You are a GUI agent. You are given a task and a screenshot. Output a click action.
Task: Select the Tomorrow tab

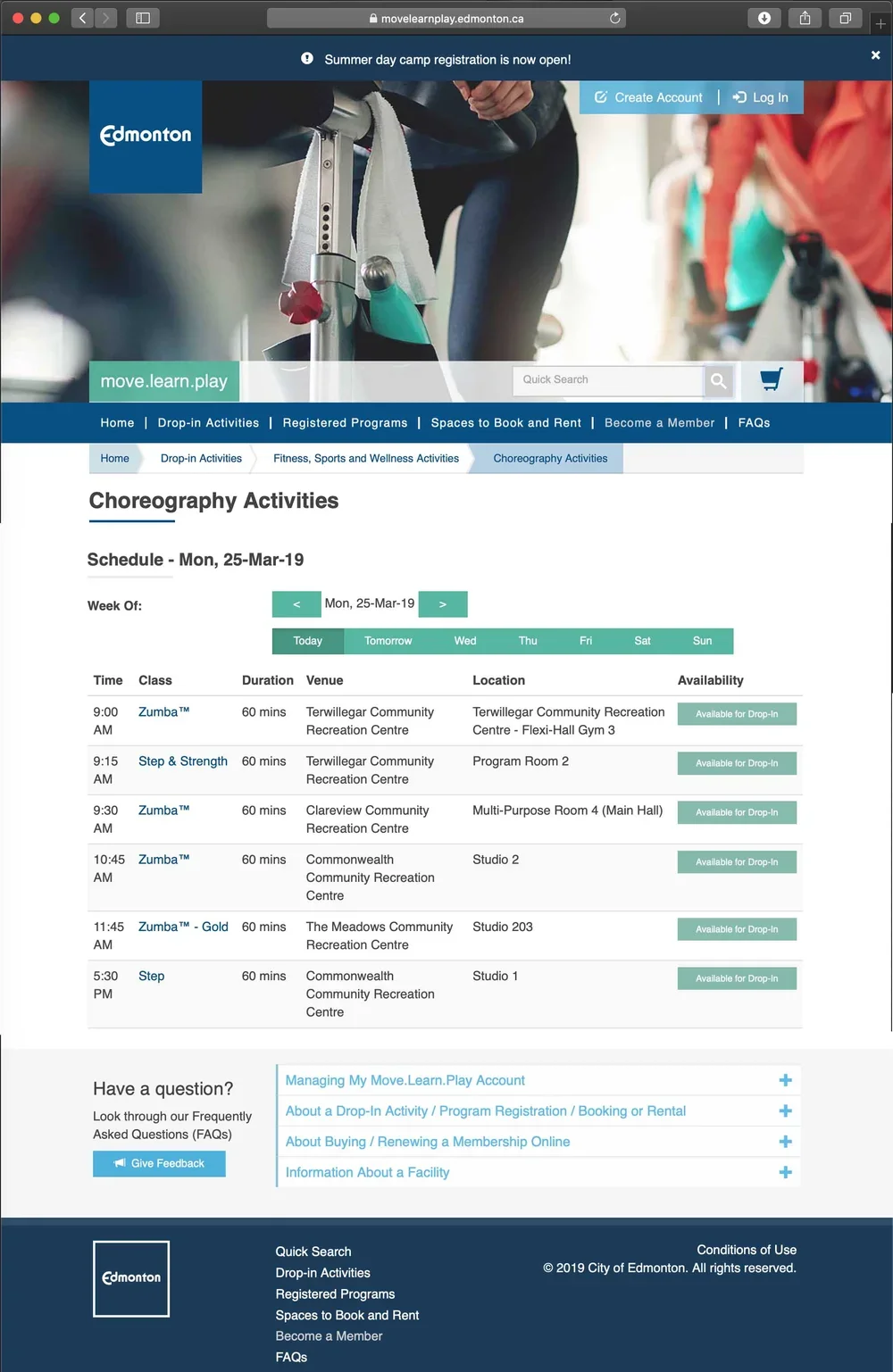pyautogui.click(x=388, y=641)
